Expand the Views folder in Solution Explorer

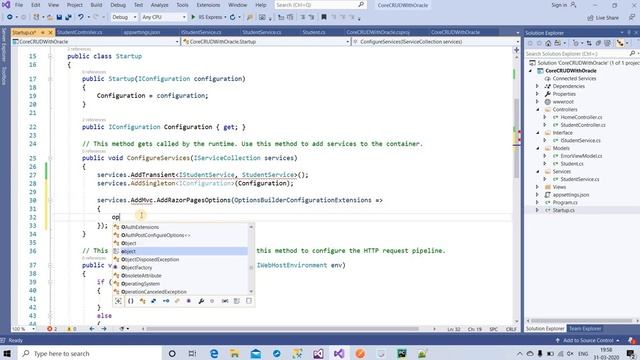[538, 187]
